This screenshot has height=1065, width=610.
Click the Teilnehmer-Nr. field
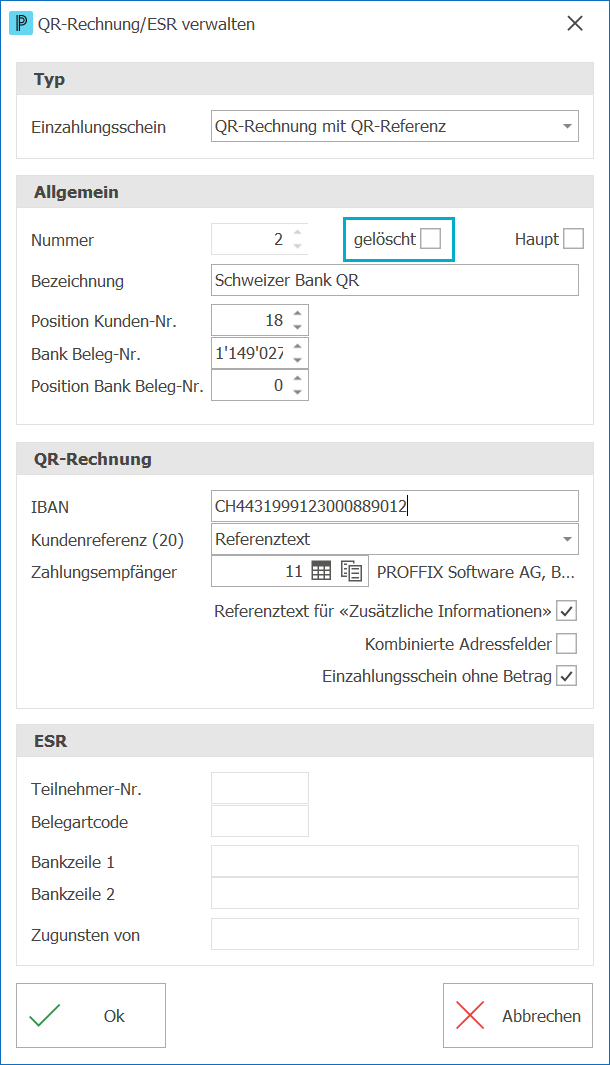(260, 788)
